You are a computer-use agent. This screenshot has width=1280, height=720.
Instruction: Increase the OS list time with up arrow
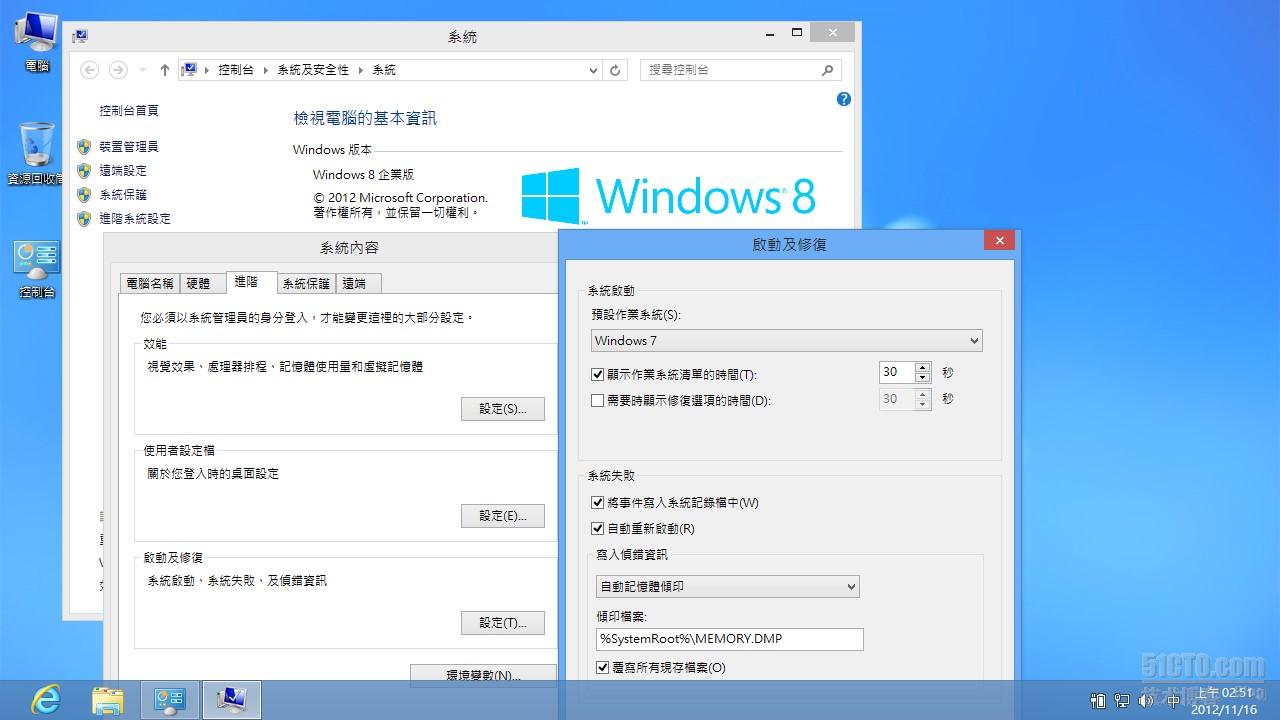(922, 367)
